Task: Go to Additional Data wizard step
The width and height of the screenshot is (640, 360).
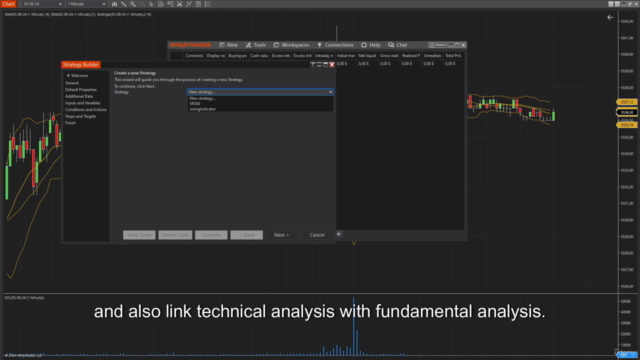Action: 79,96
